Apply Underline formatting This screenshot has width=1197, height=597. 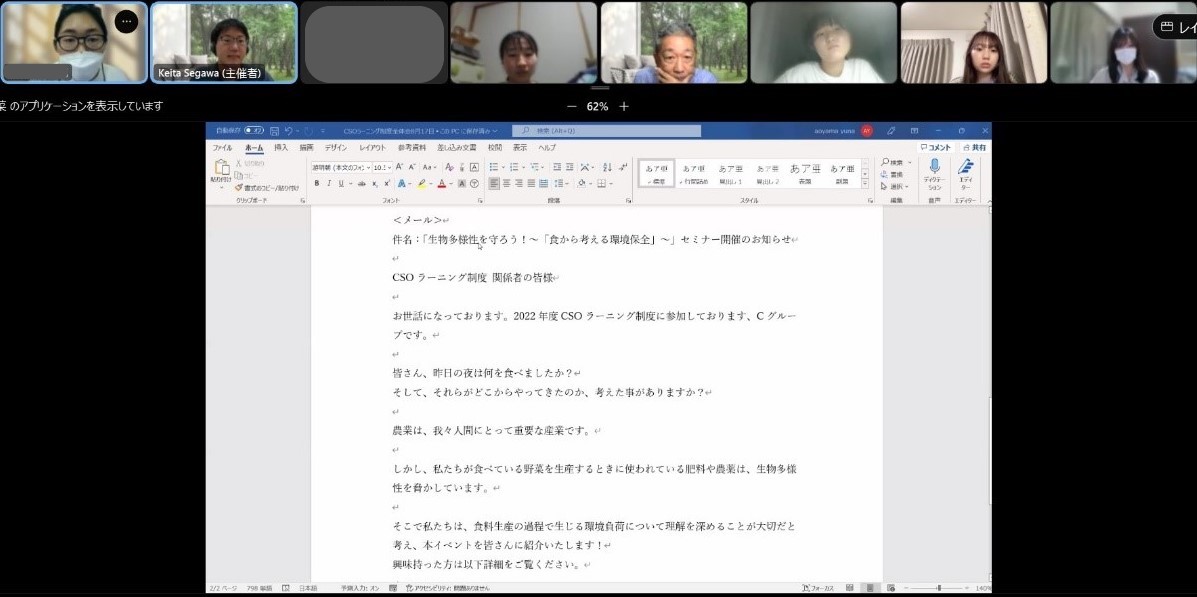click(x=340, y=183)
